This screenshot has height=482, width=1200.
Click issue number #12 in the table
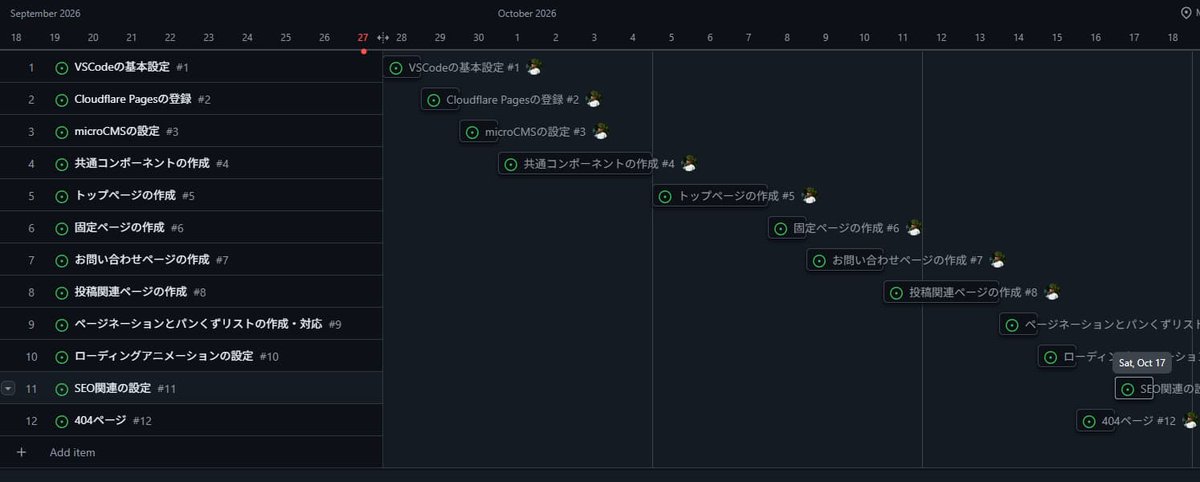[142, 421]
